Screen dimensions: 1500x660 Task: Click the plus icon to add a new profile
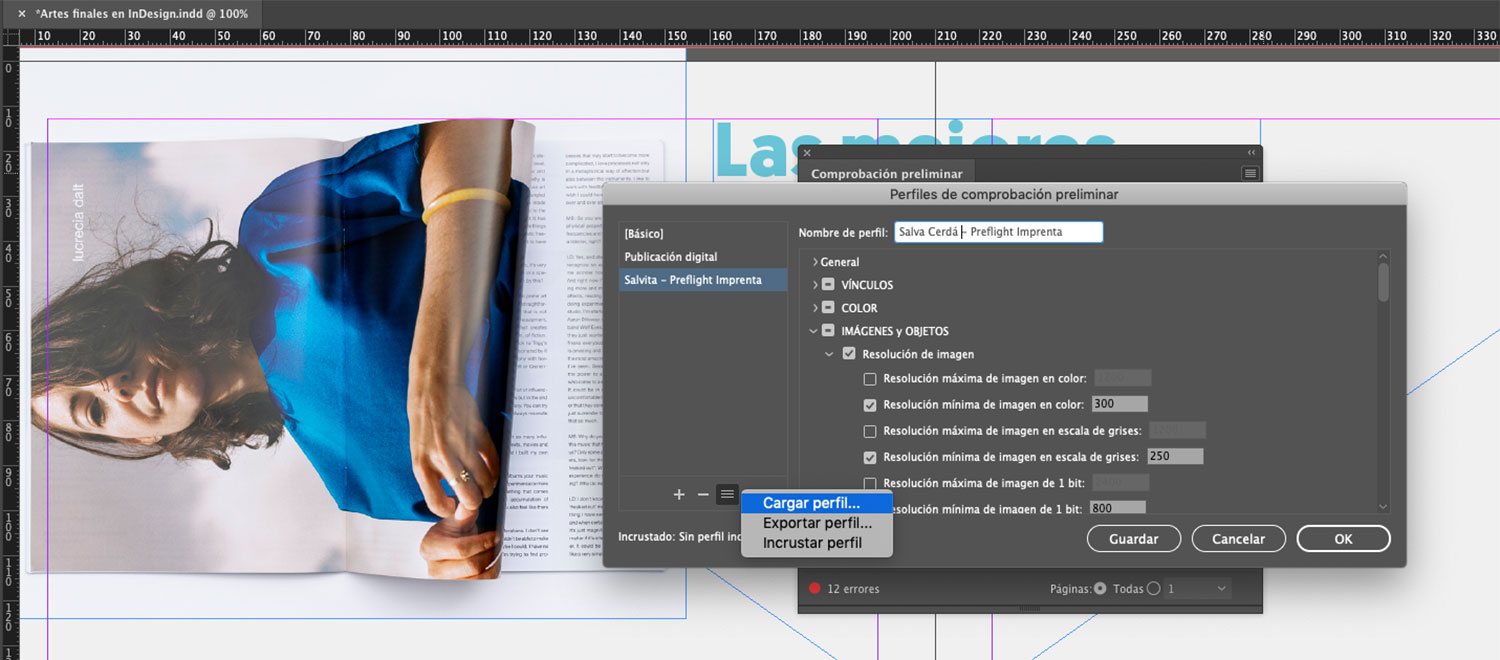coord(679,495)
